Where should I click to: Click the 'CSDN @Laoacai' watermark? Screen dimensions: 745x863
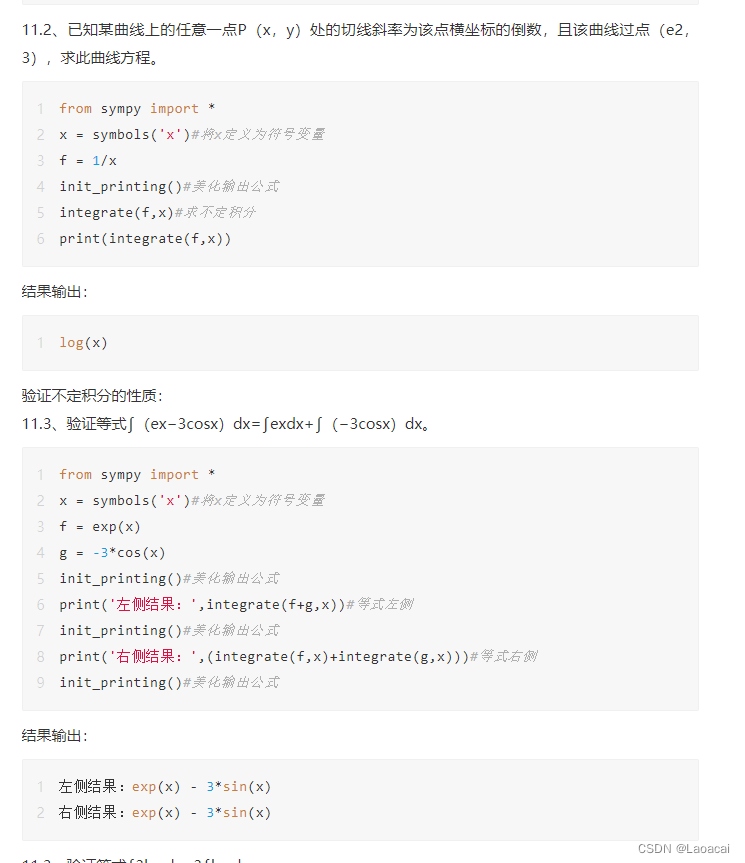(x=683, y=849)
